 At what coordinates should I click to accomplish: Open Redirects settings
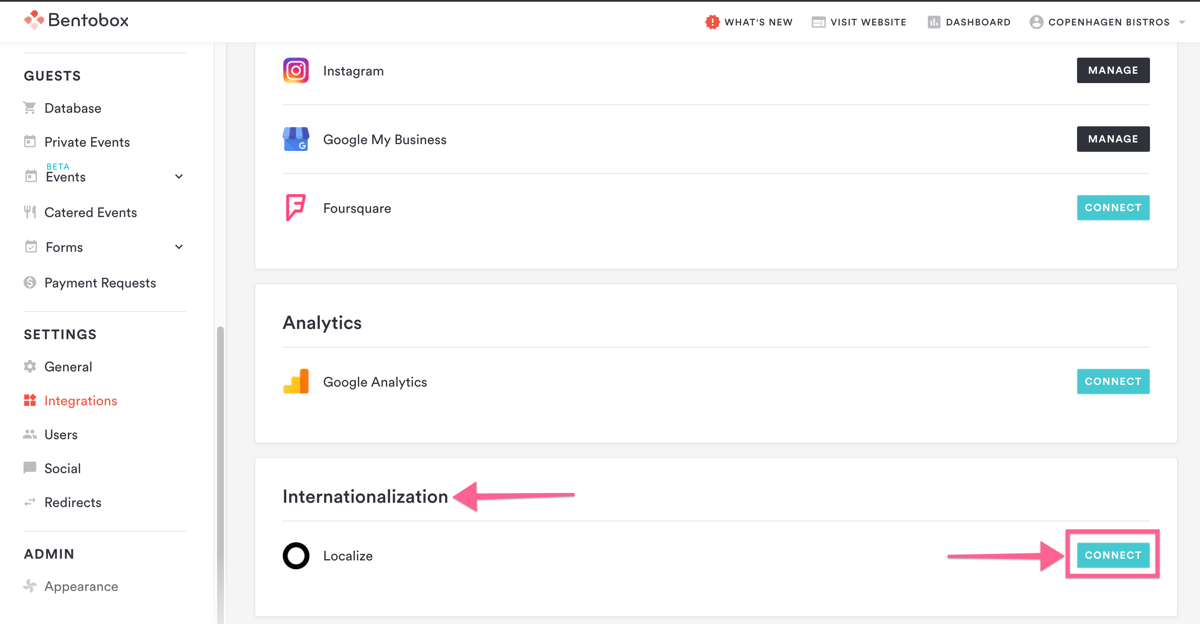click(x=73, y=502)
